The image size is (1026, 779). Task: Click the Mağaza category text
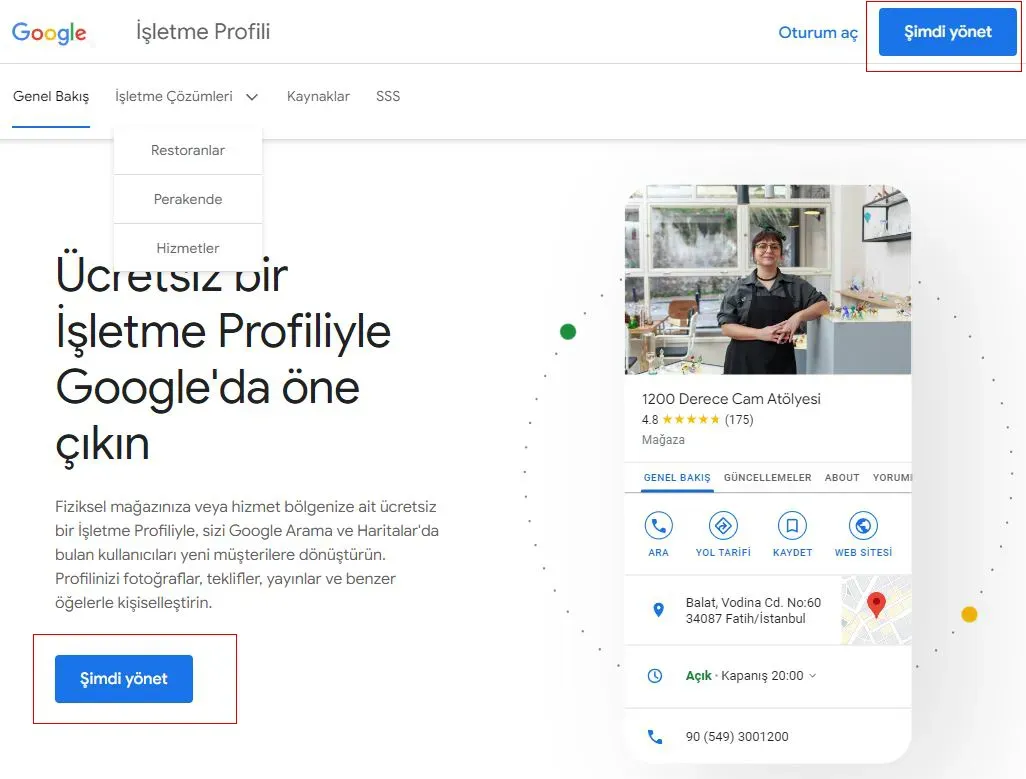663,440
